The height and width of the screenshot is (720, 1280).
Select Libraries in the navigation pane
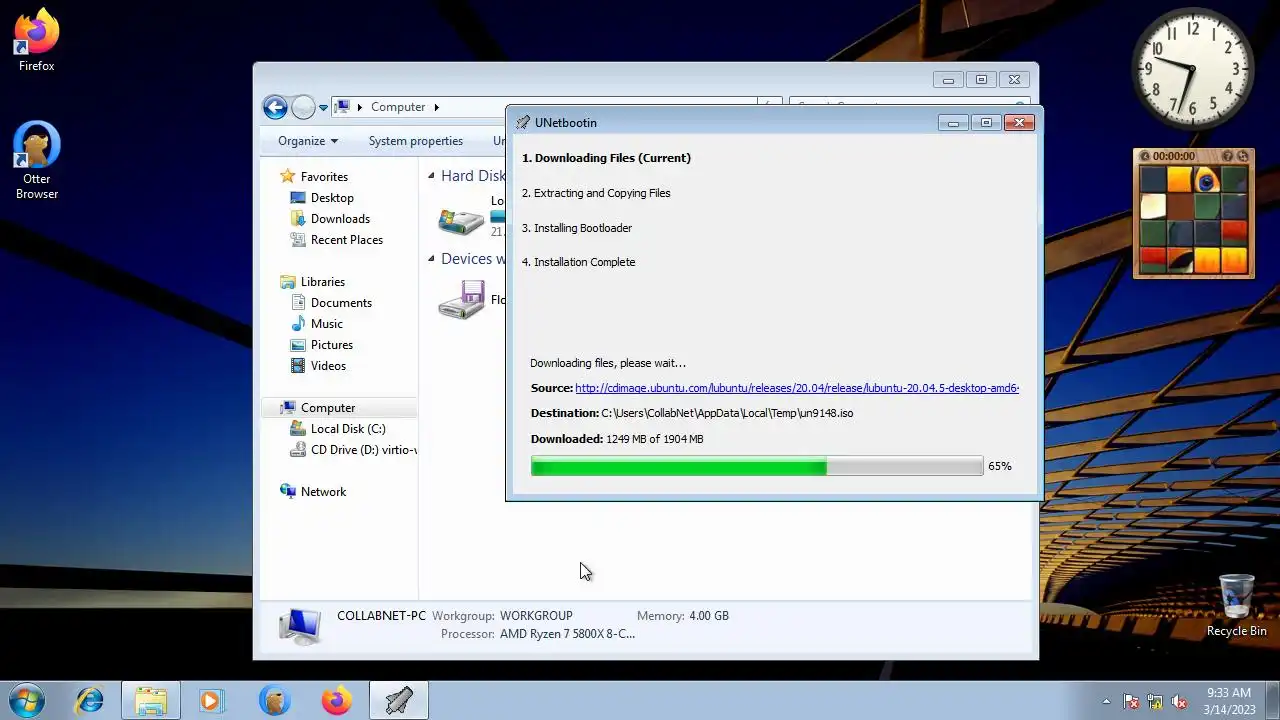[323, 282]
